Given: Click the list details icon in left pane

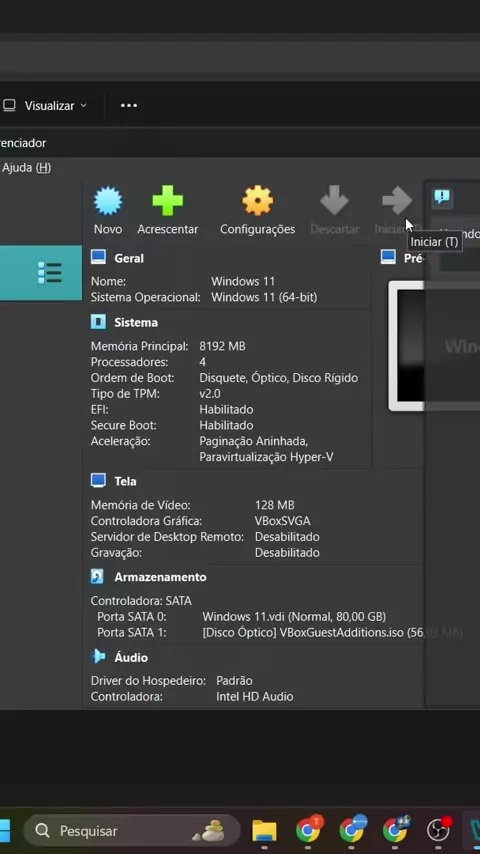Looking at the screenshot, I should tap(50, 272).
